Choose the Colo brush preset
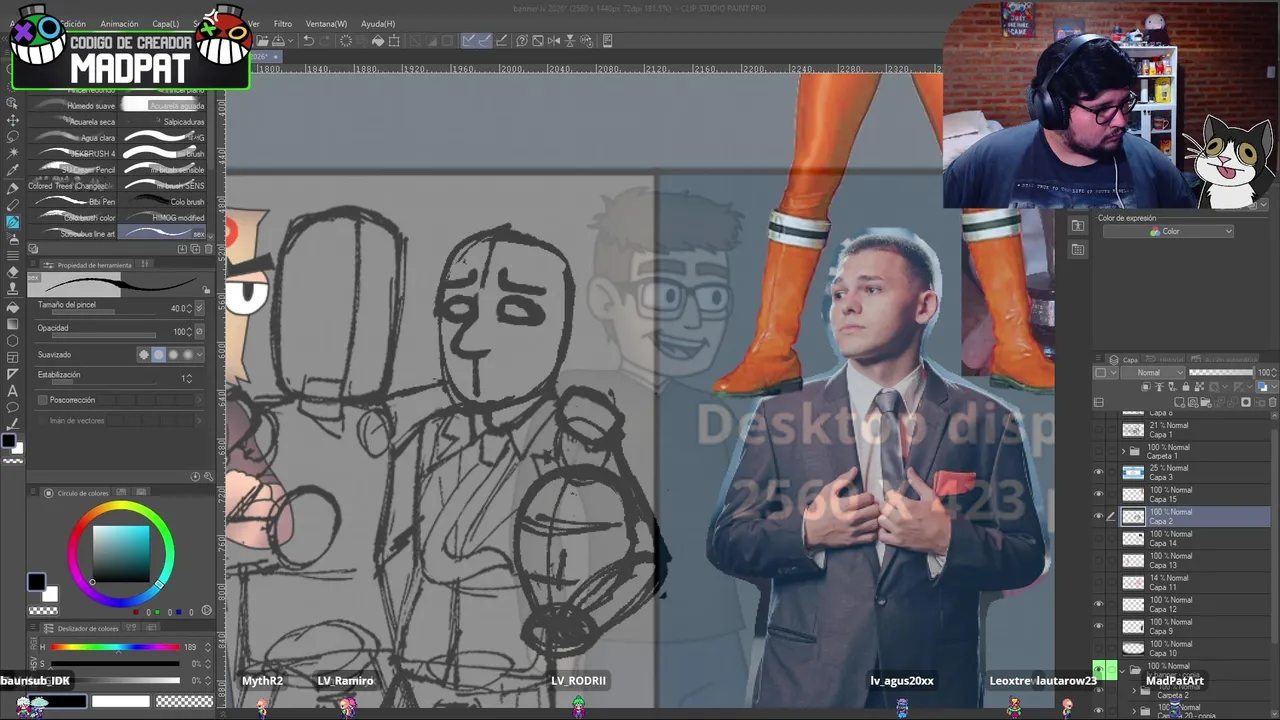The image size is (1280, 720). click(163, 201)
